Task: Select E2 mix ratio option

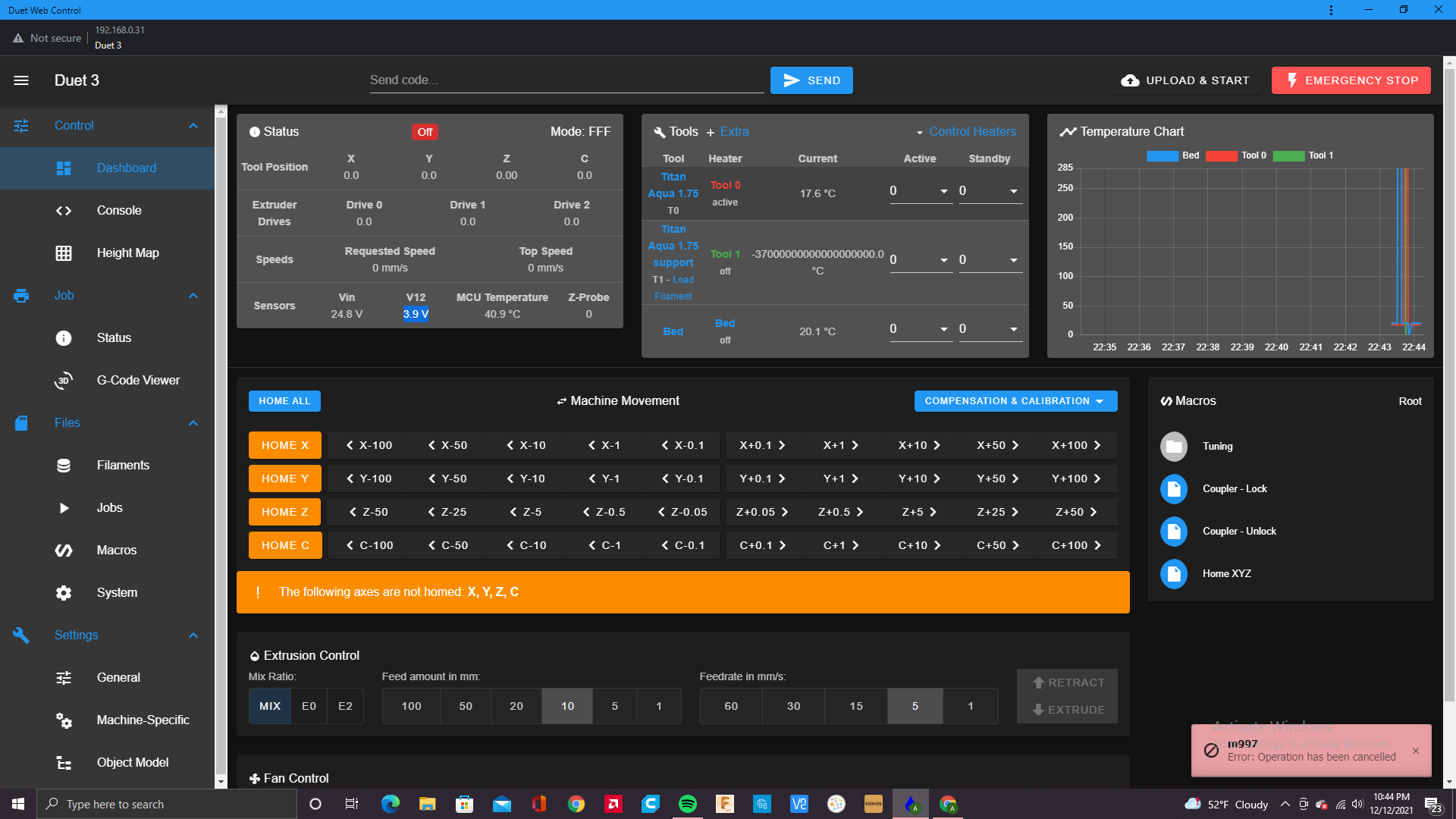Action: [346, 706]
